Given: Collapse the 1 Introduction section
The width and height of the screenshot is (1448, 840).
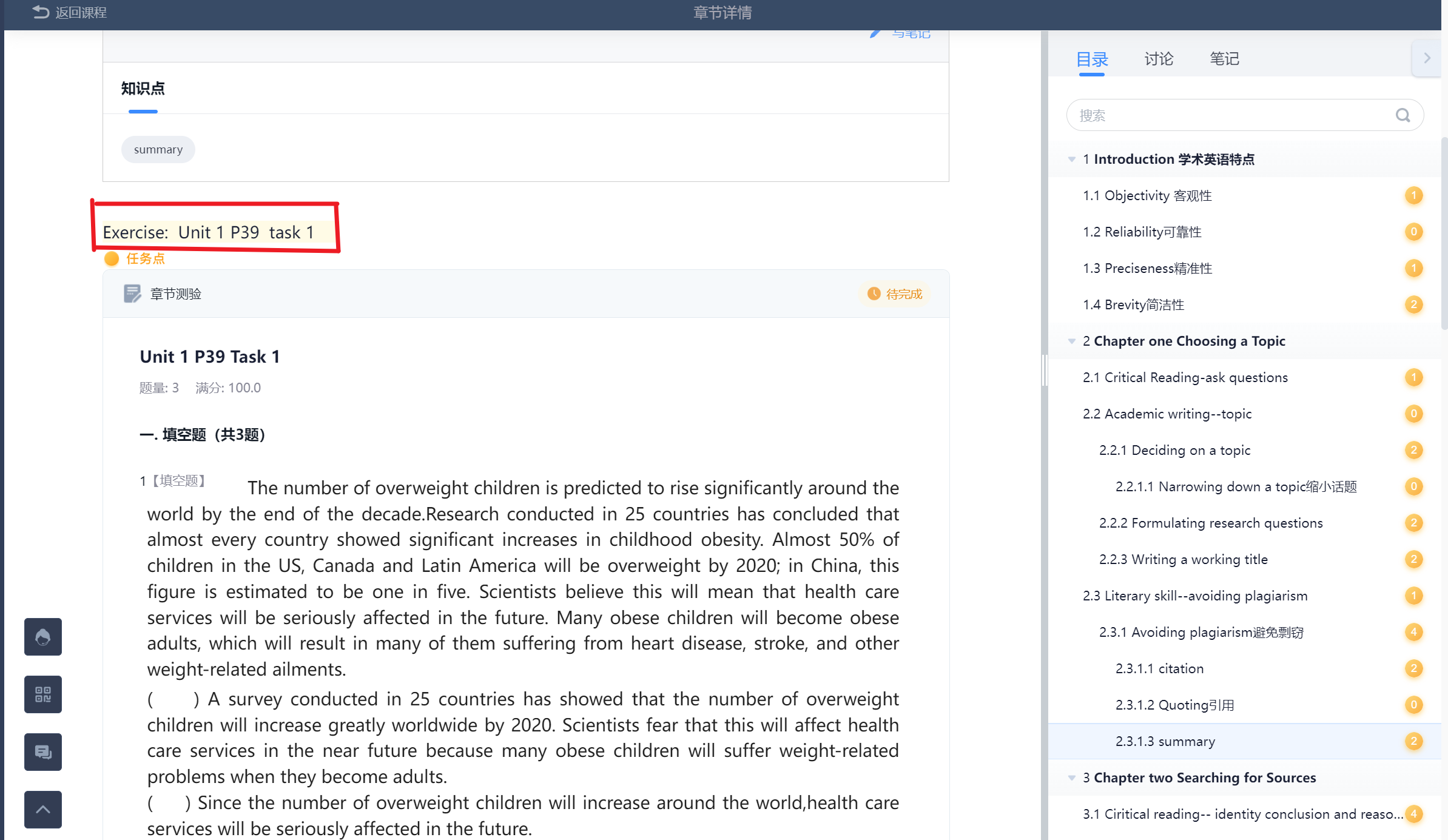Looking at the screenshot, I should (x=1072, y=160).
